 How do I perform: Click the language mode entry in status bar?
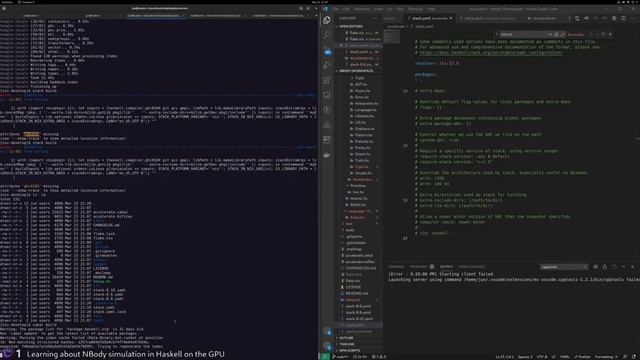point(565,357)
